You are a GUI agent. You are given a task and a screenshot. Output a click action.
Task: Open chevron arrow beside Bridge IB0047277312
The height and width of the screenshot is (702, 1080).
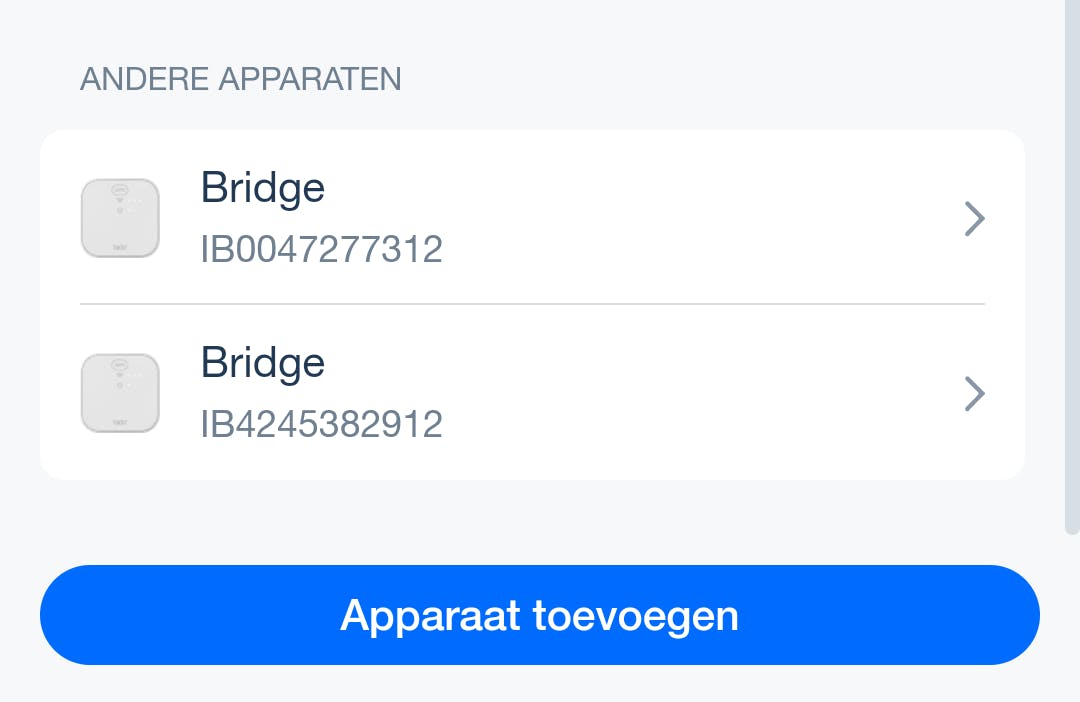974,219
